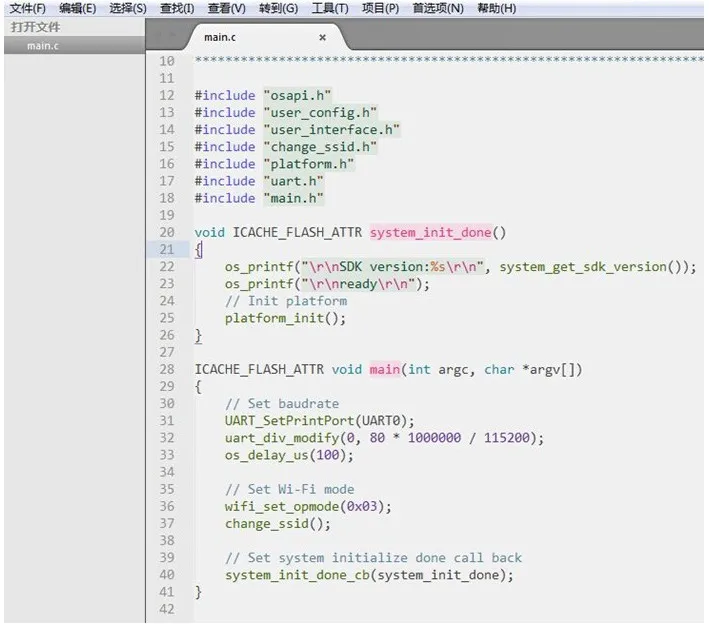Click os_delay_us(100); on line 33
Image resolution: width=709 pixels, height=630 pixels.
289,455
